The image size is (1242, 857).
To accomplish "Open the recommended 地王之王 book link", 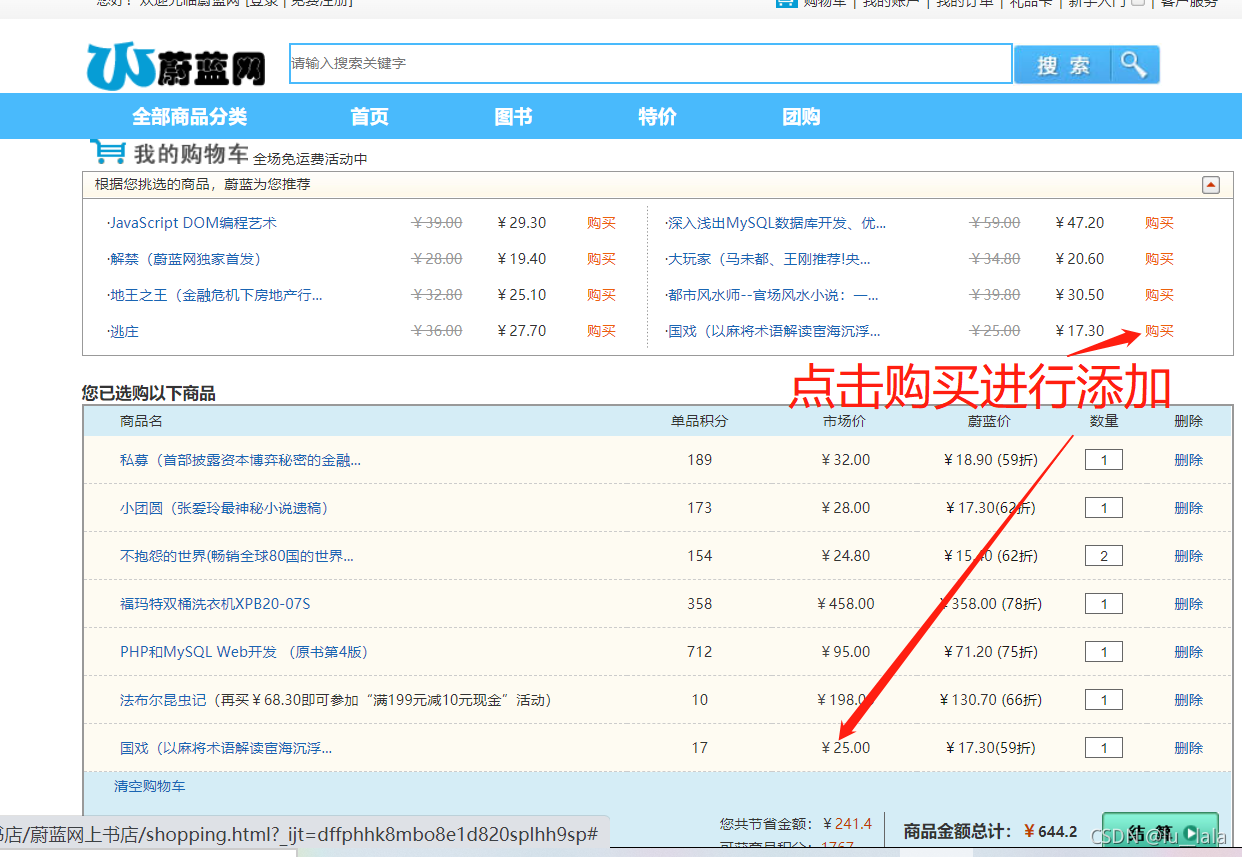I will 216,295.
